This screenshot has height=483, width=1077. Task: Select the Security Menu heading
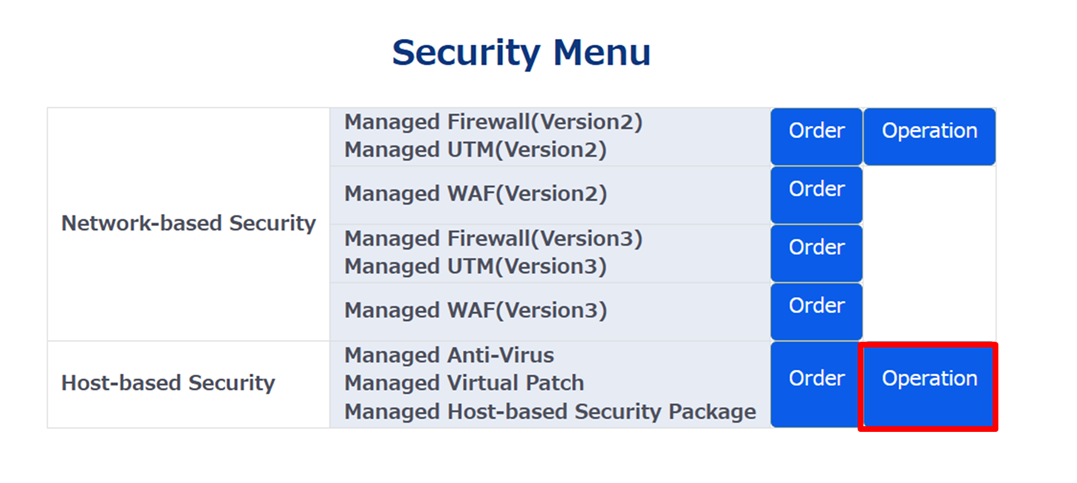[521, 52]
